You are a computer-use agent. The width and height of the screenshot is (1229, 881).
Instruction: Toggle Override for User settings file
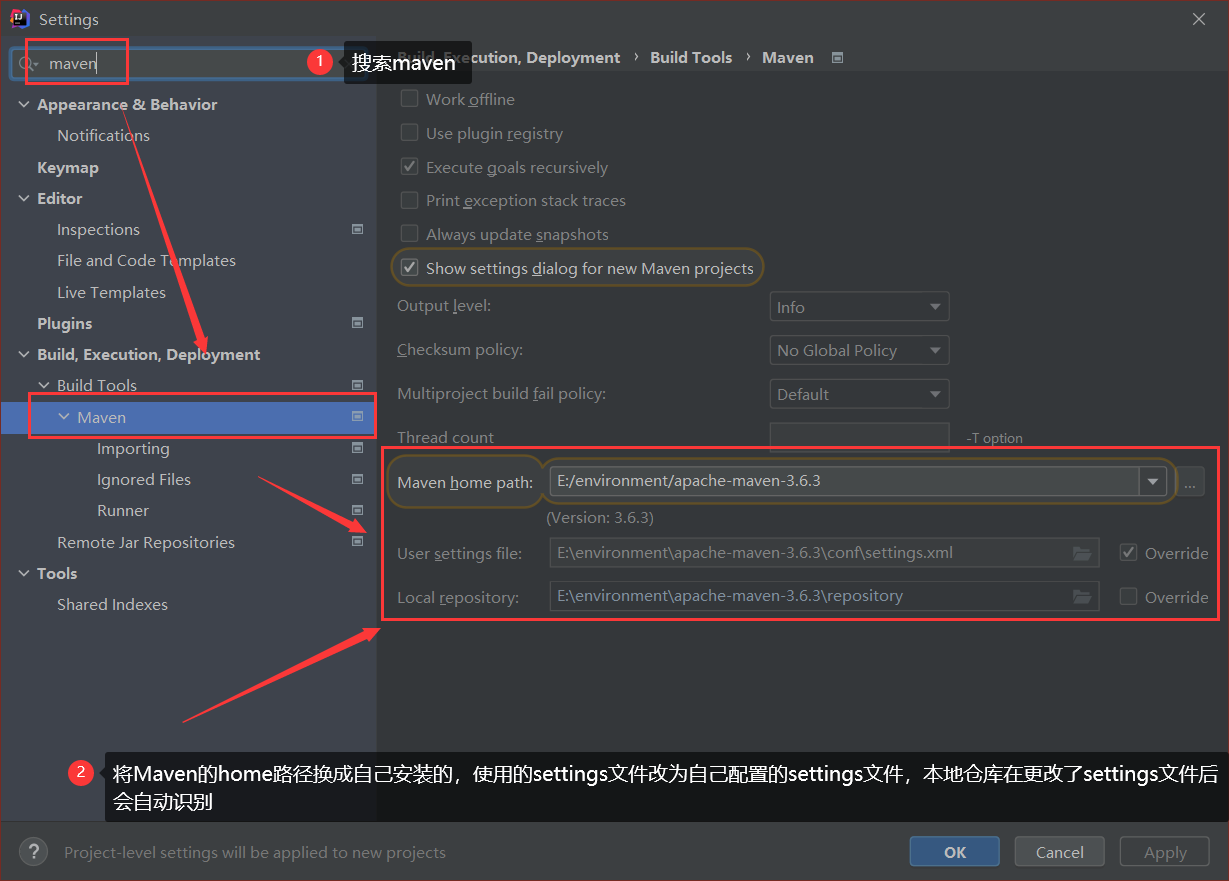point(1129,553)
